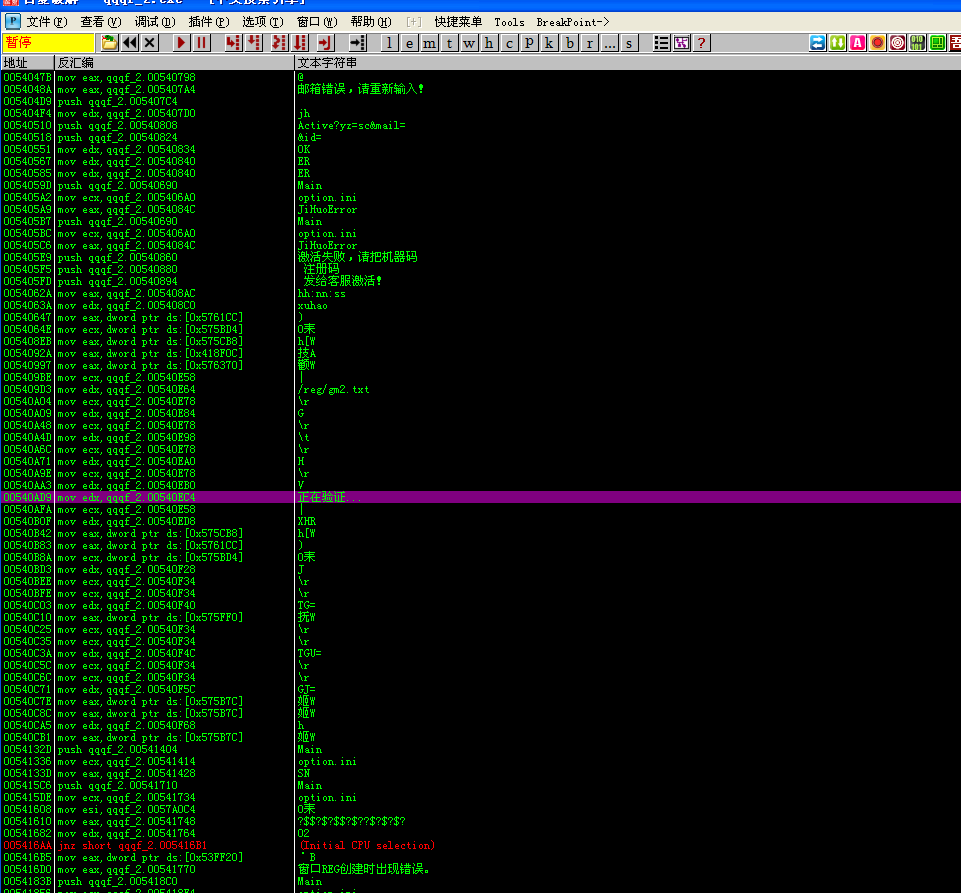Click the green monitor plugin icon

click(938, 43)
